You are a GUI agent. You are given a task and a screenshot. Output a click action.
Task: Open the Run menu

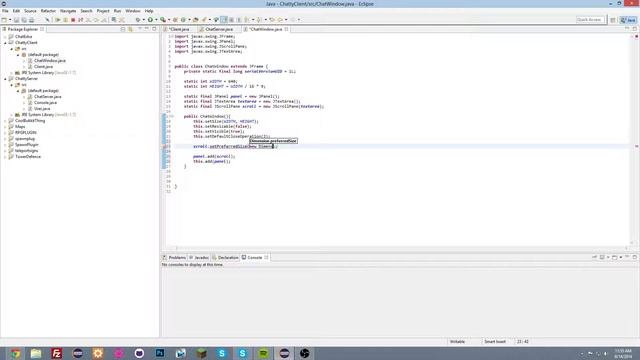tap(117, 11)
